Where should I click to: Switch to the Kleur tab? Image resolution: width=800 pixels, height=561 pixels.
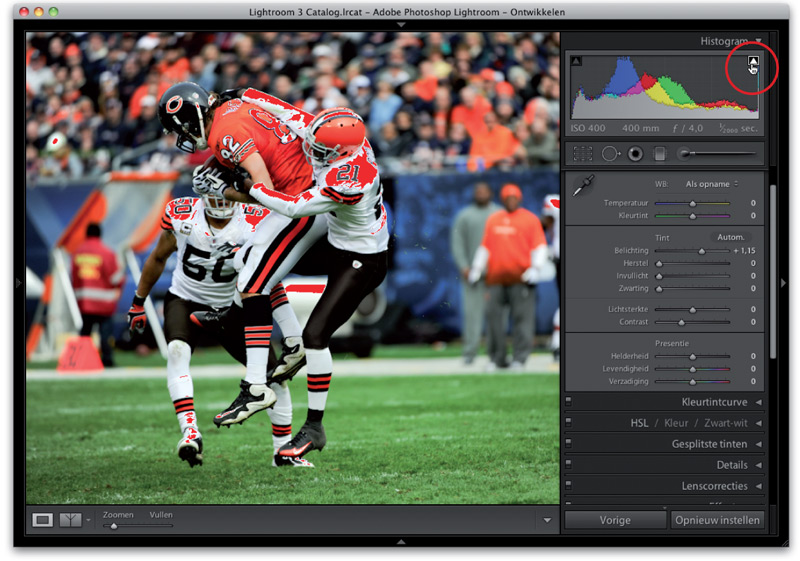click(x=676, y=423)
